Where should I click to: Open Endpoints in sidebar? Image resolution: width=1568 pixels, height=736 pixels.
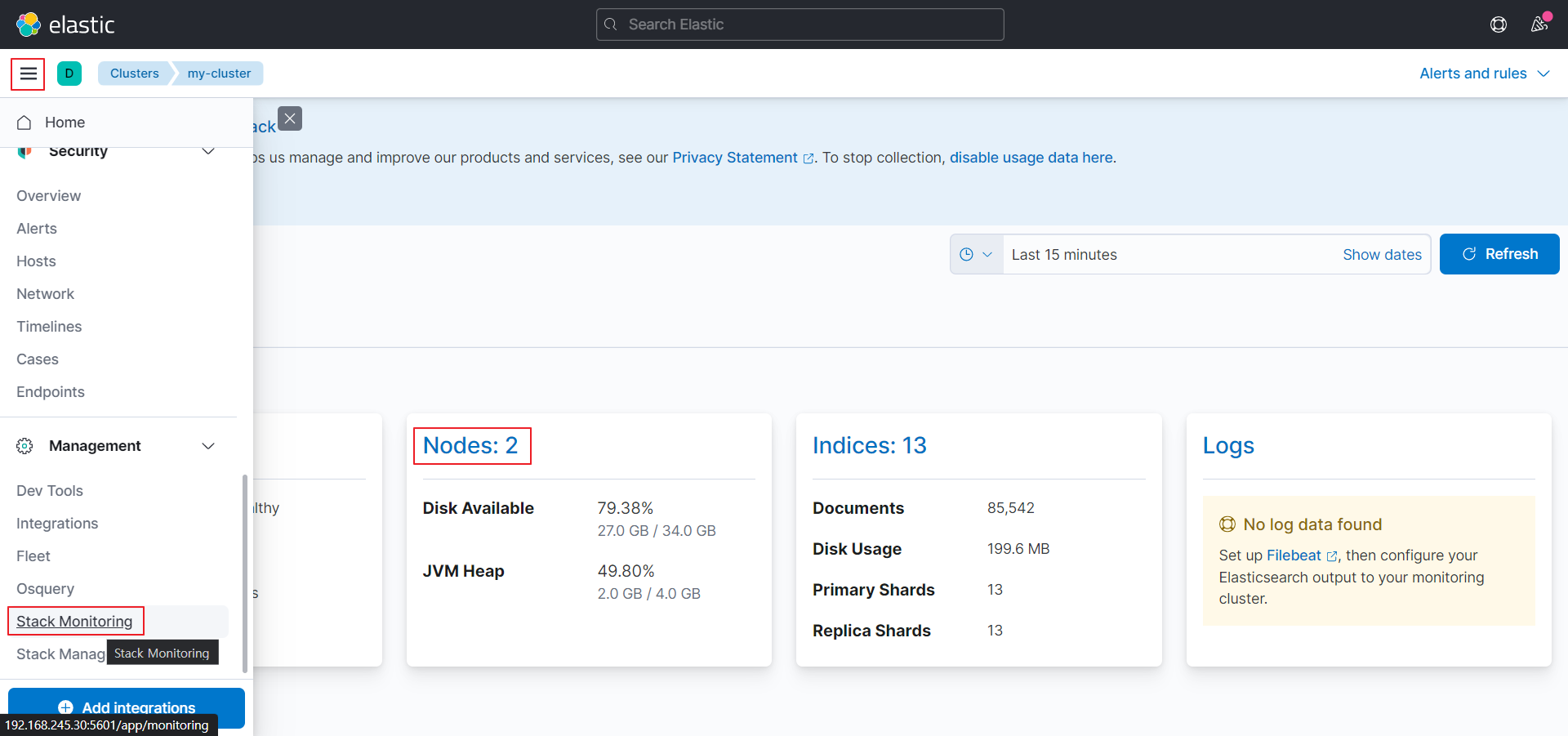pos(51,392)
